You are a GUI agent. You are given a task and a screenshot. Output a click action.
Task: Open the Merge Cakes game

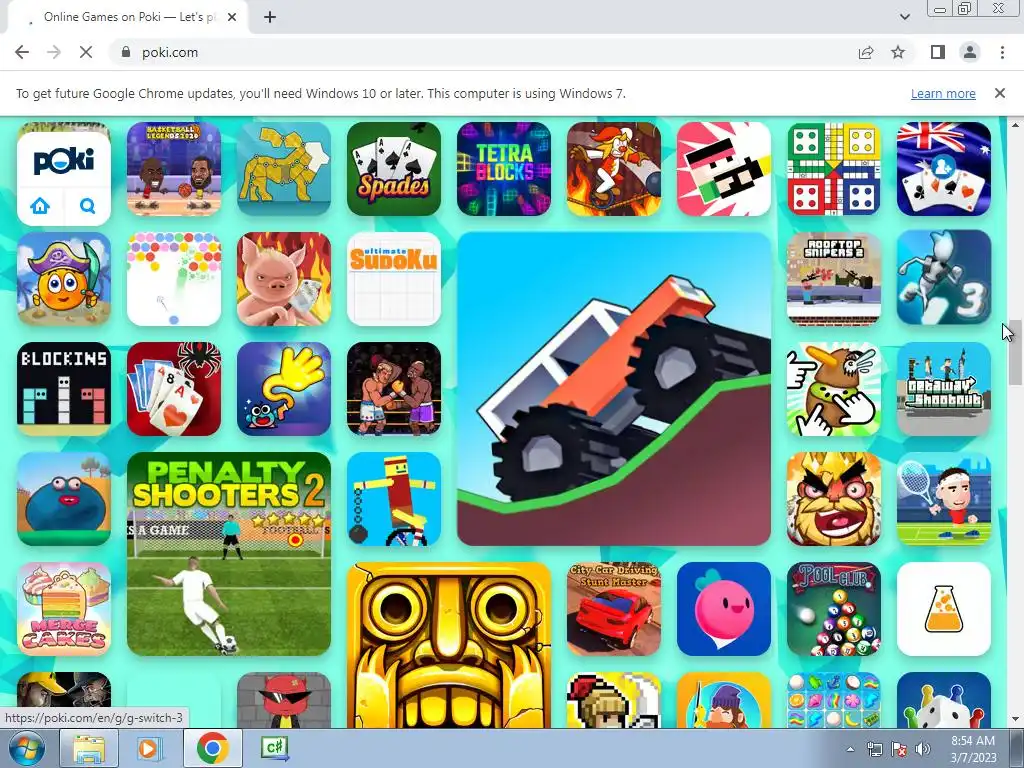pyautogui.click(x=64, y=609)
